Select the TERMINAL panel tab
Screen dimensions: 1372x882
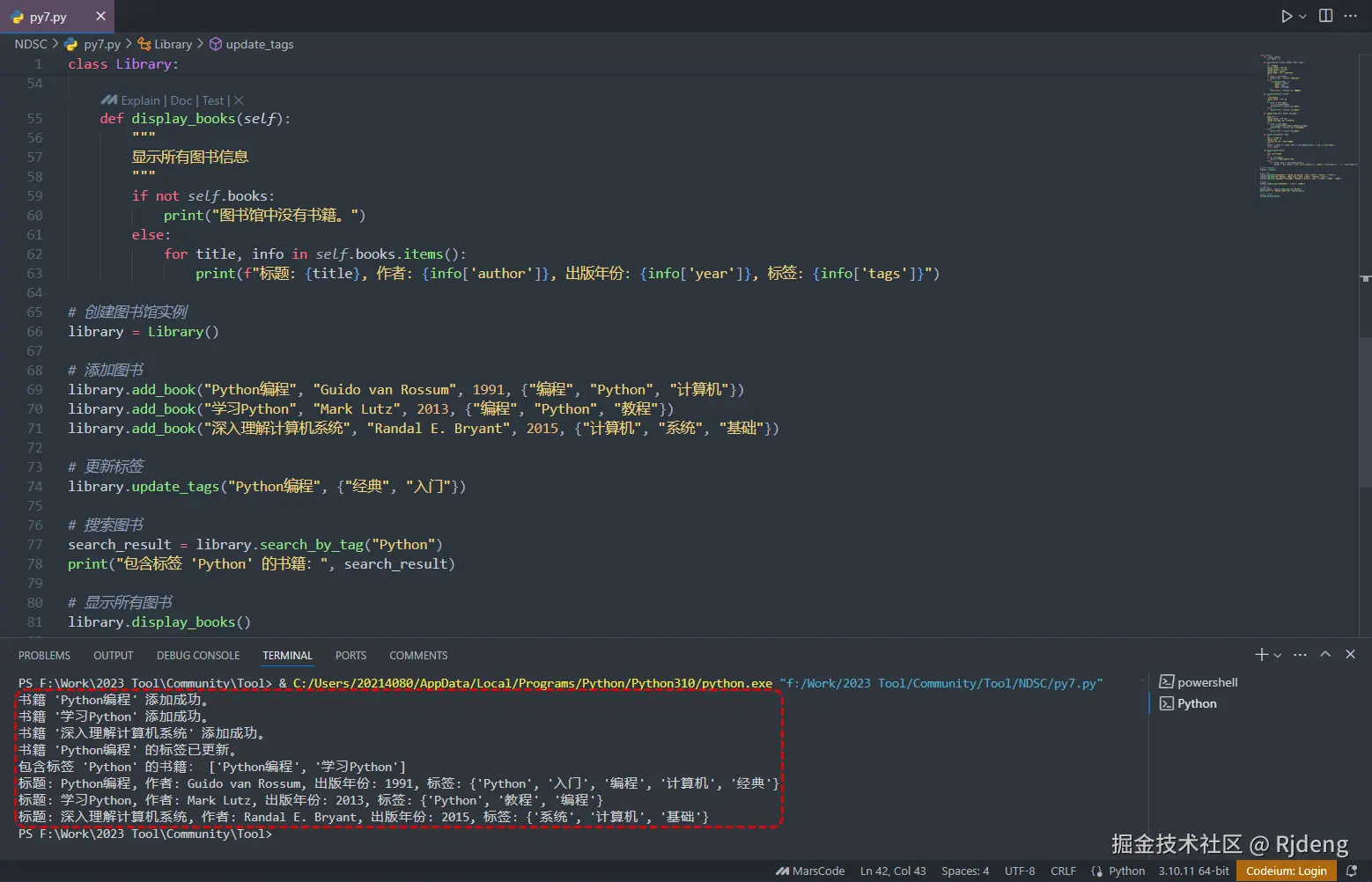coord(287,656)
